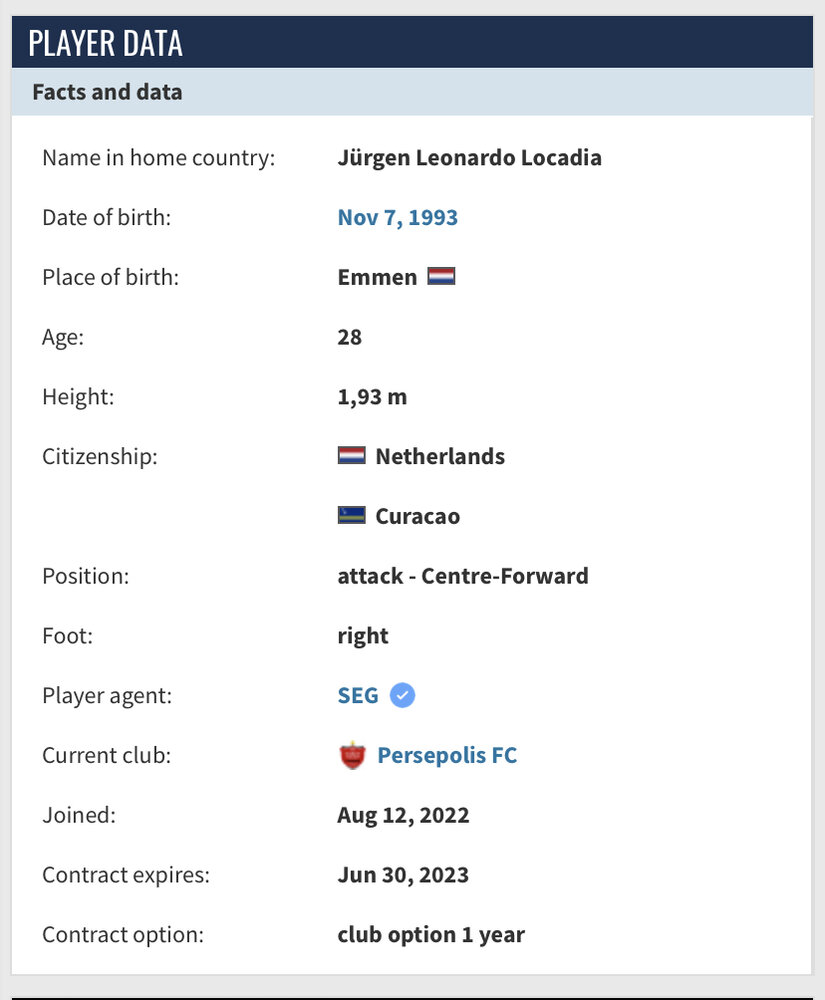Click the PLAYER DATA header bar
This screenshot has height=1000, width=825.
[x=412, y=43]
